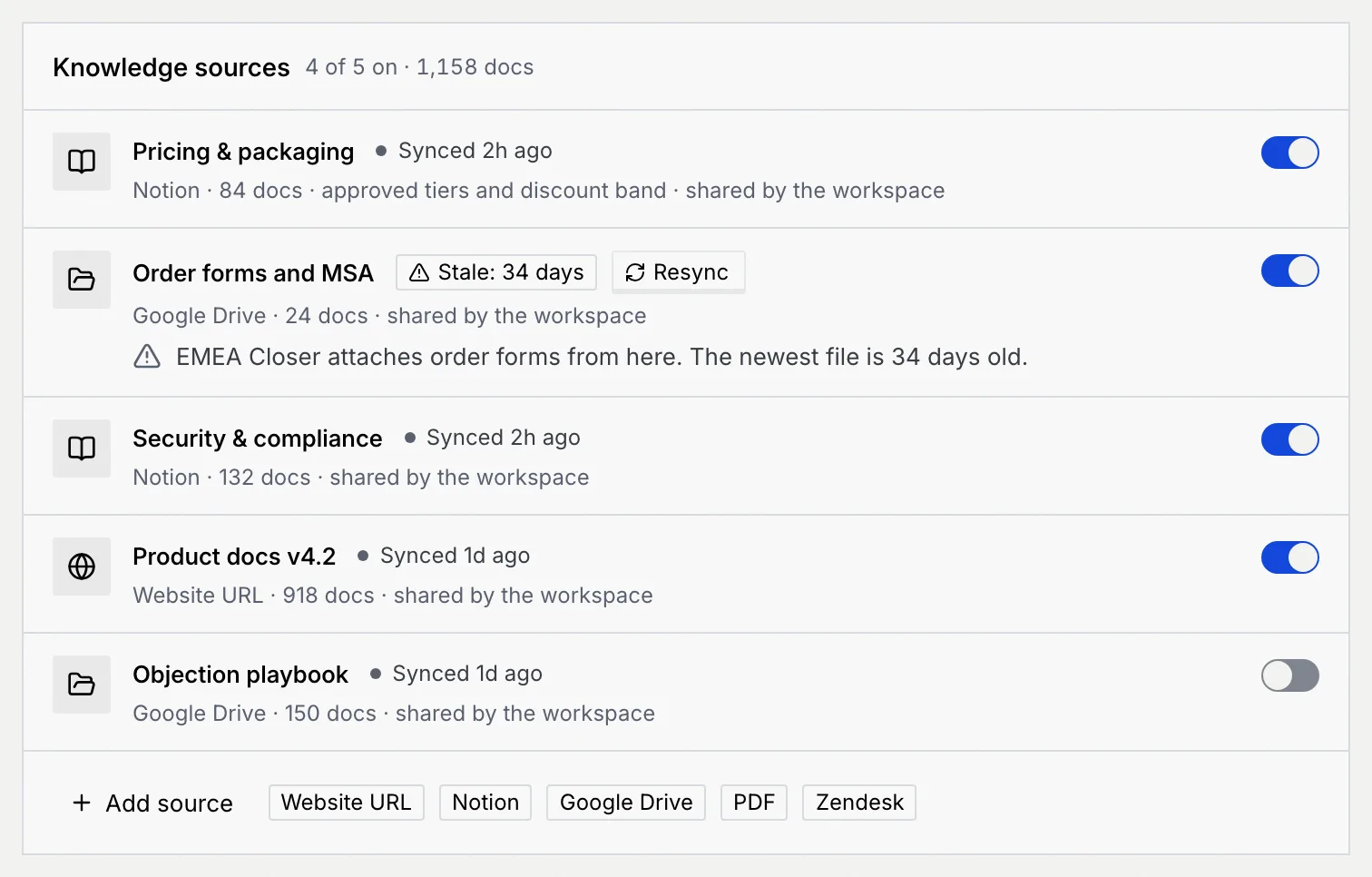Image resolution: width=1372 pixels, height=877 pixels.
Task: Click the Knowledge sources heading
Action: point(171,67)
